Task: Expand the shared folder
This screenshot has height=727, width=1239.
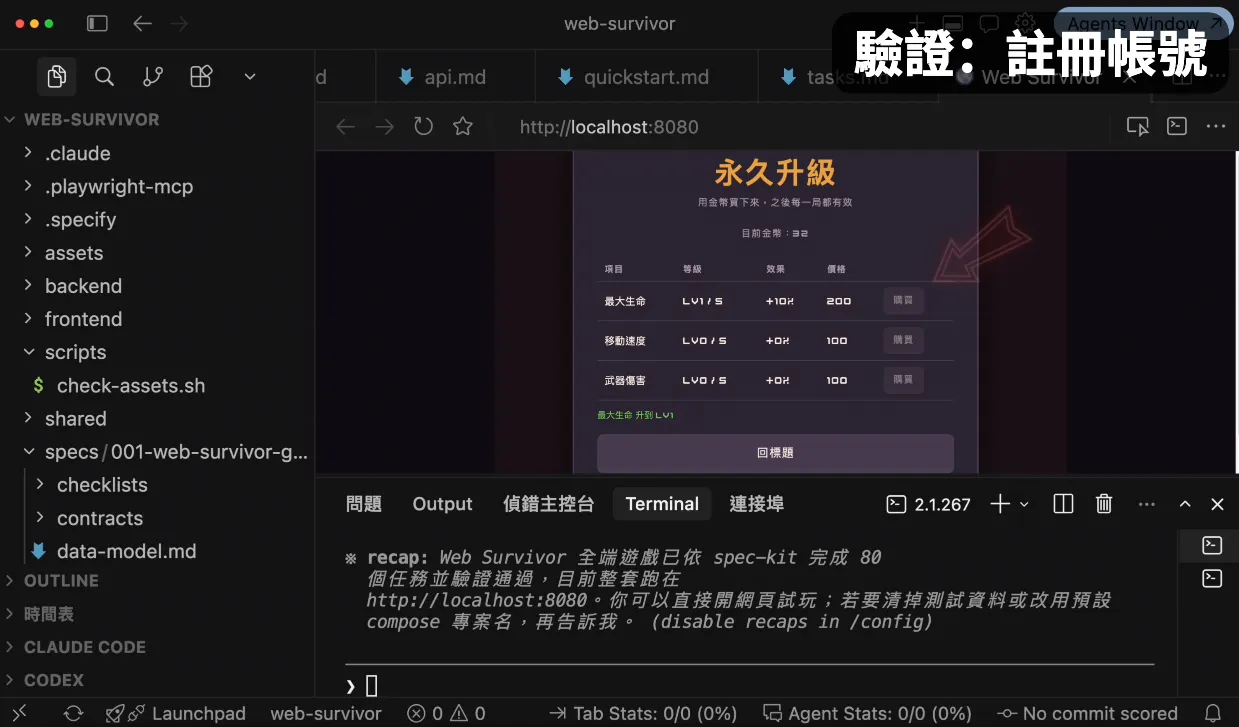Action: pyautogui.click(x=157, y=418)
